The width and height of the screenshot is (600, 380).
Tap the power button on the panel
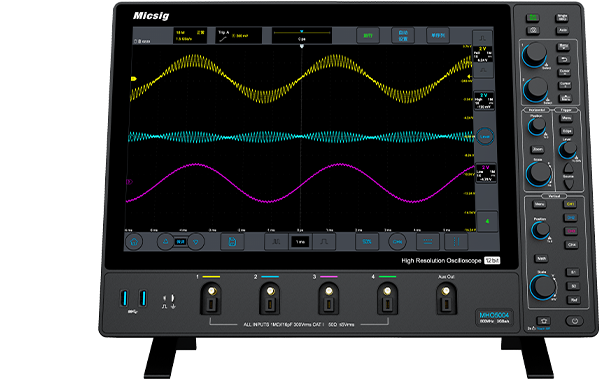tap(574, 321)
